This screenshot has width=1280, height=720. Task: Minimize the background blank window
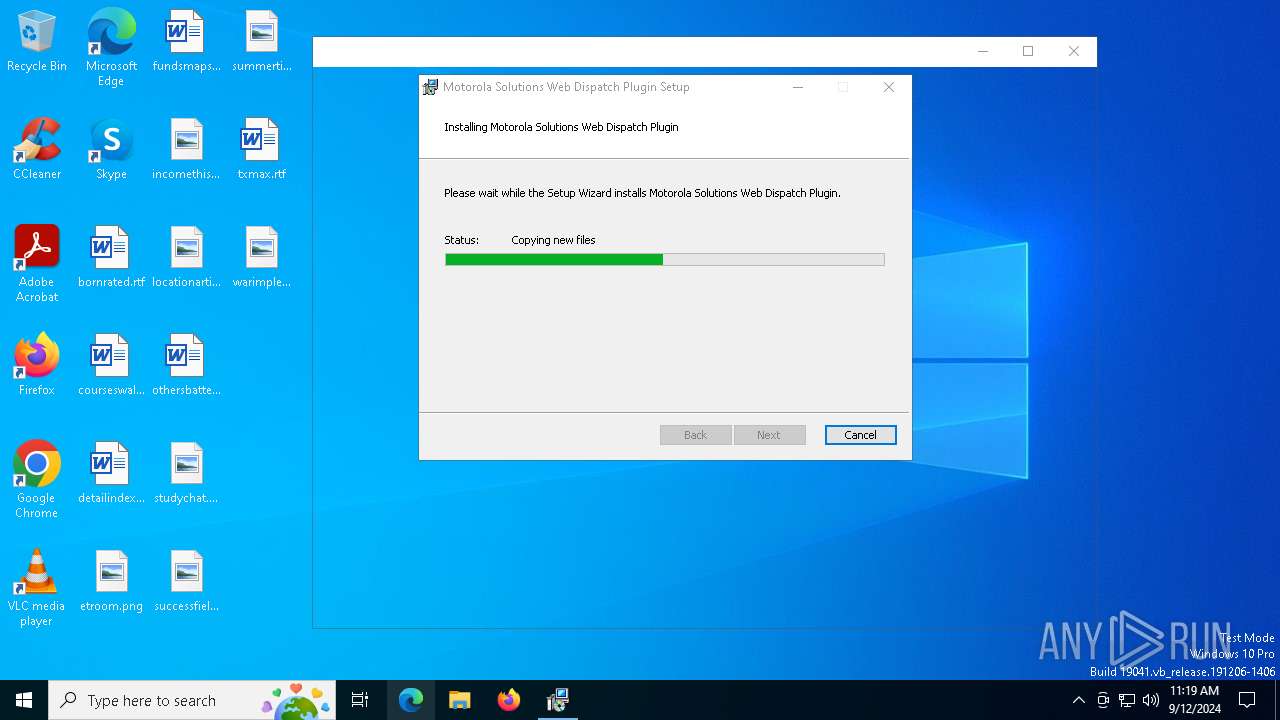point(982,52)
